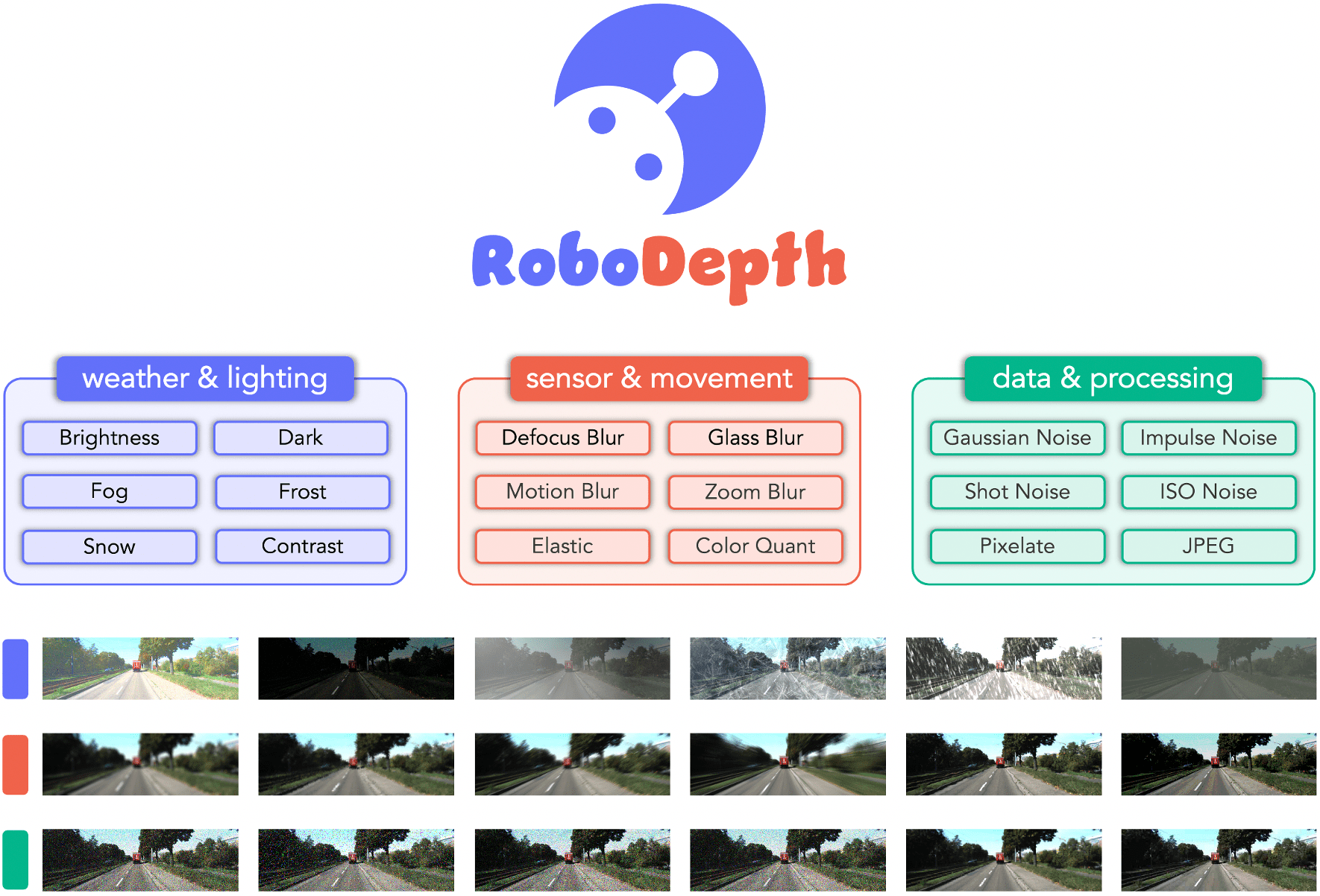Select the Defocus Blur corruption type
The image size is (1320, 896).
click(562, 438)
